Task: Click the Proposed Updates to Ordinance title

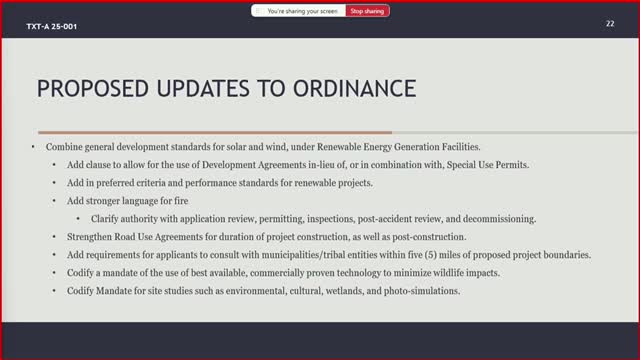Action: [227, 89]
